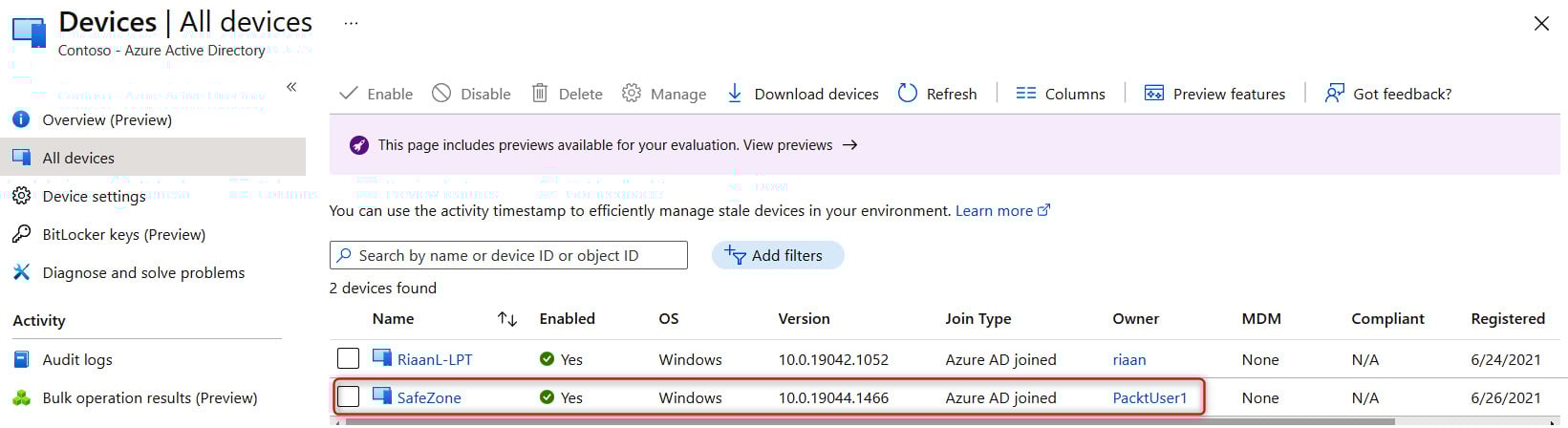Viewport: 1568px width, 428px height.
Task: Select the Enable toolbar command
Action: pos(376,94)
